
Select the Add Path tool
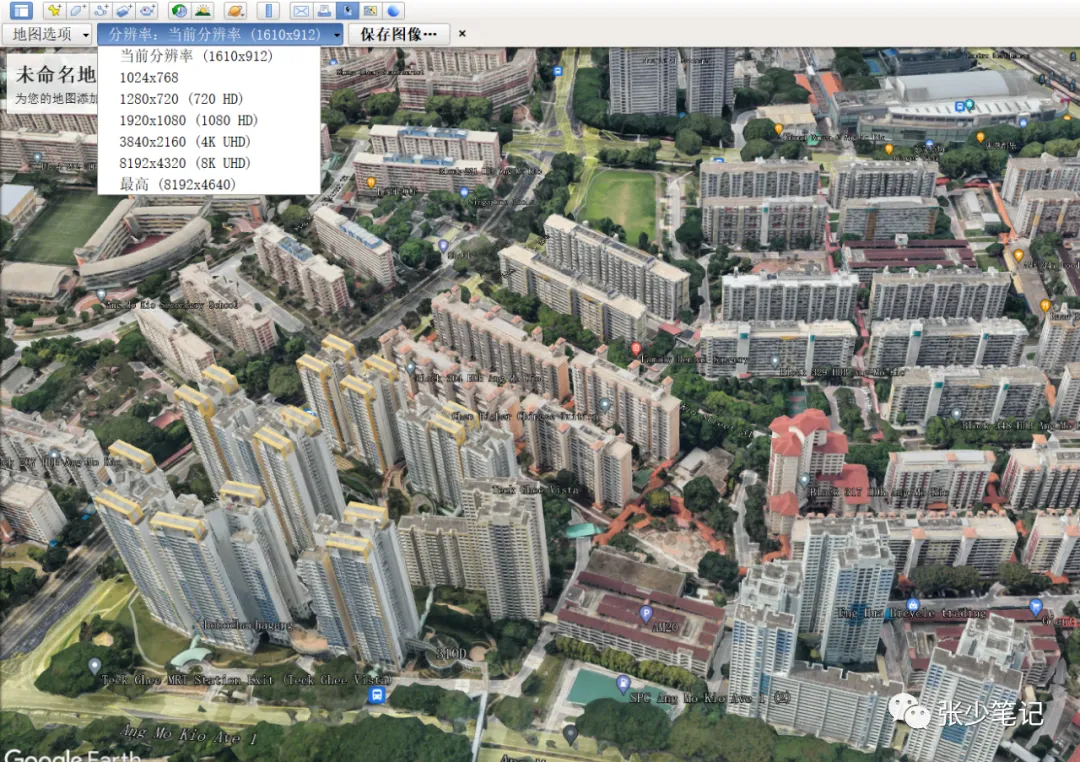101,10
